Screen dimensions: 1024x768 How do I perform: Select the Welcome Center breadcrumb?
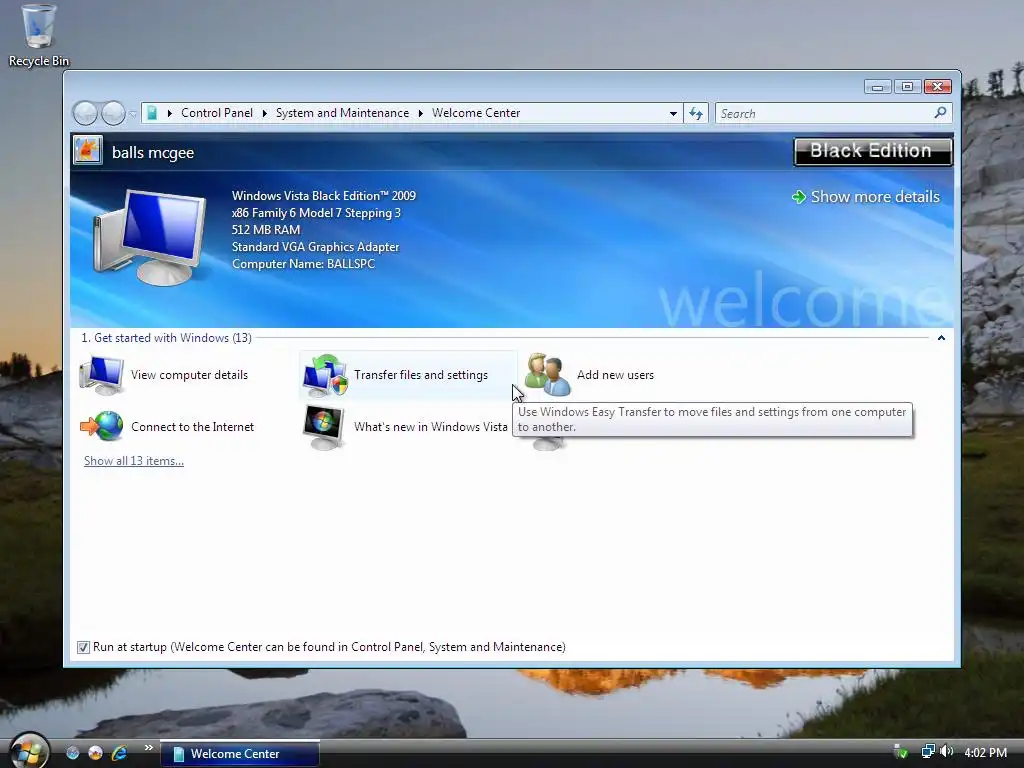click(476, 113)
